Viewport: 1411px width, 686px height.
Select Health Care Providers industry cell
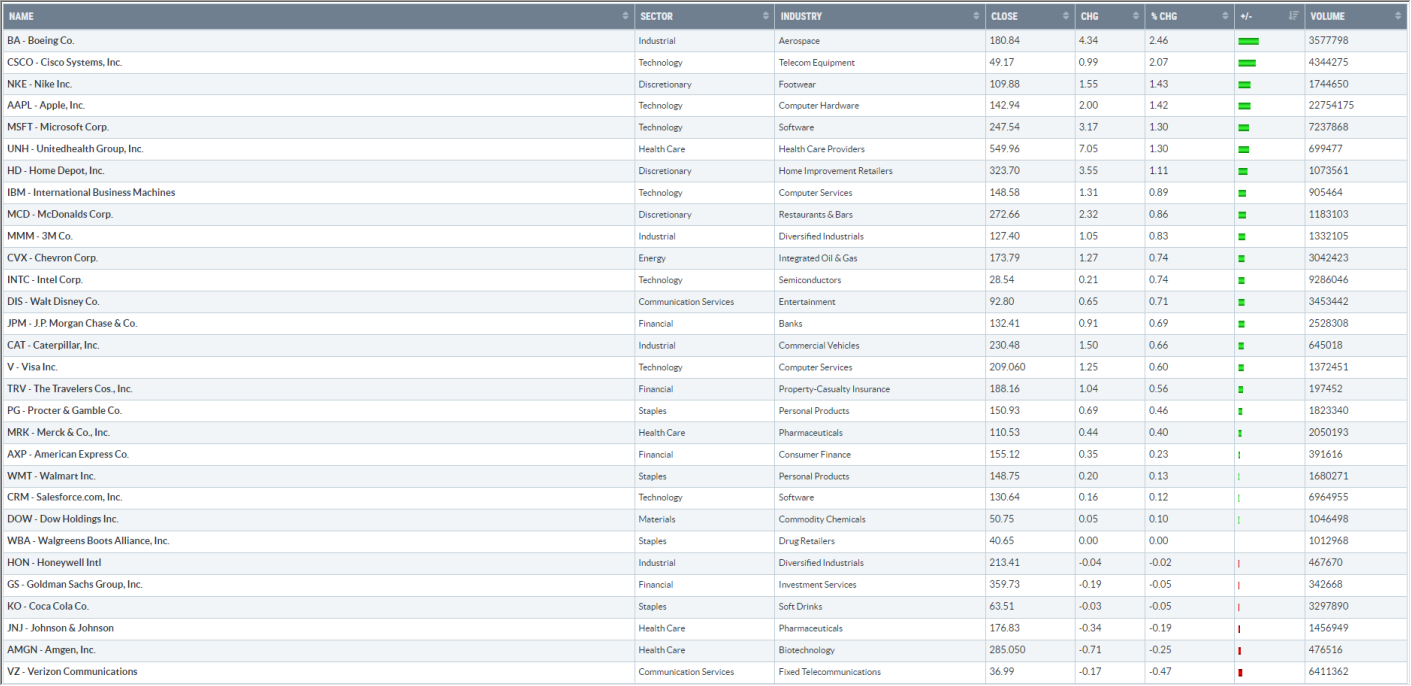(822, 149)
